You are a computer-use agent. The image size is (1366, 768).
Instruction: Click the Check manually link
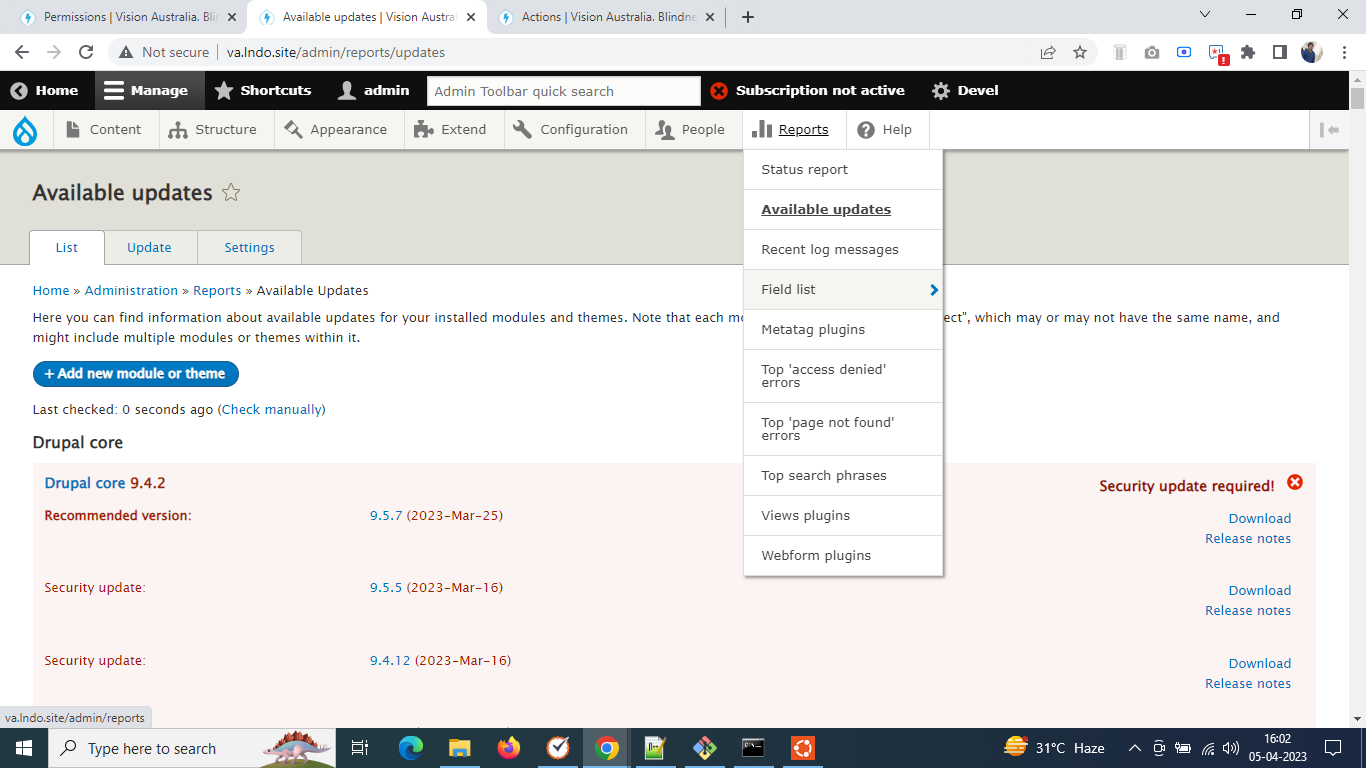(272, 410)
